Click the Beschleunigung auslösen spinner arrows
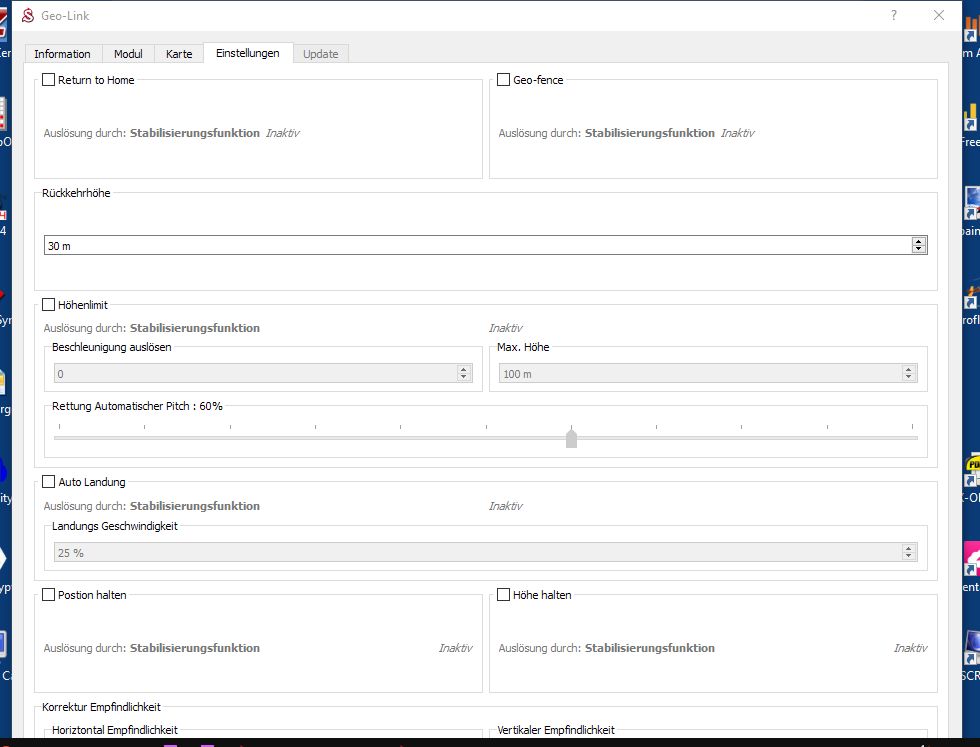Image resolution: width=980 pixels, height=747 pixels. coord(464,373)
